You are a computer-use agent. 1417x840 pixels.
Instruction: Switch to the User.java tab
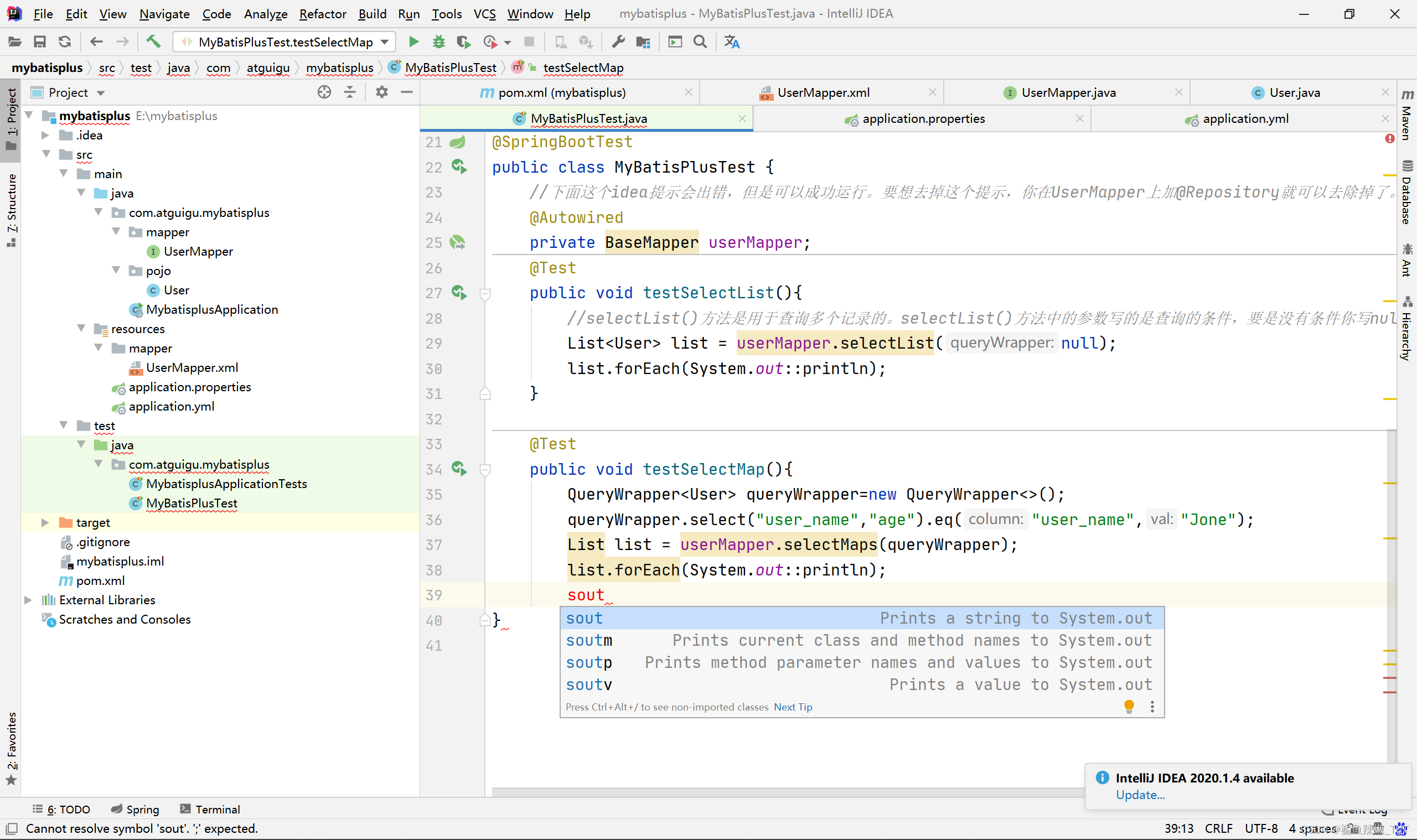pos(1293,92)
